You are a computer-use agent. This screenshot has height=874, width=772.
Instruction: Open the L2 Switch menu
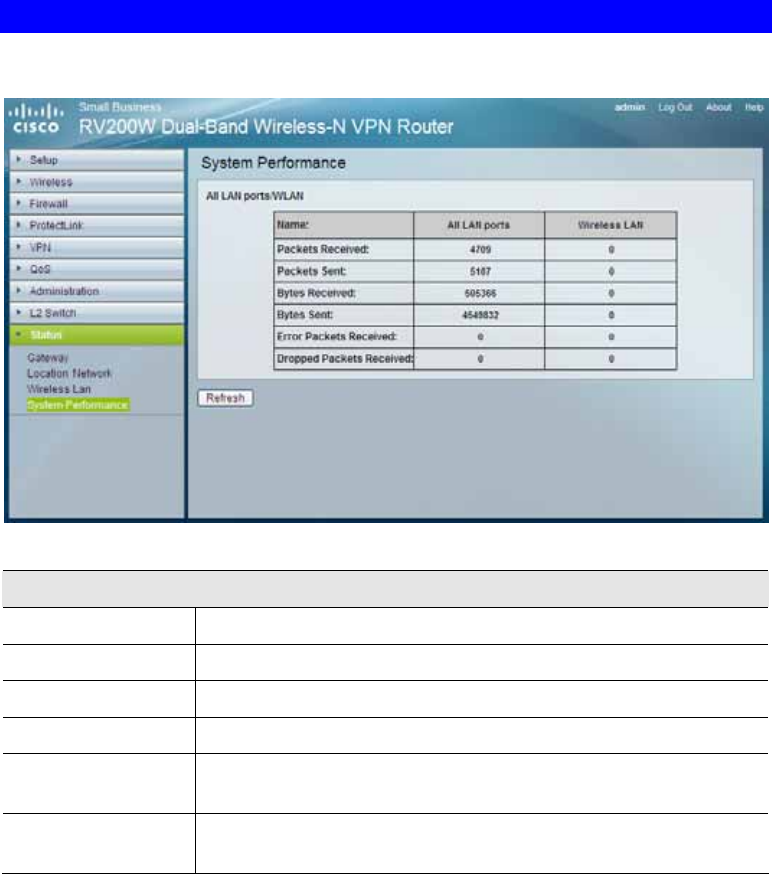(96, 313)
